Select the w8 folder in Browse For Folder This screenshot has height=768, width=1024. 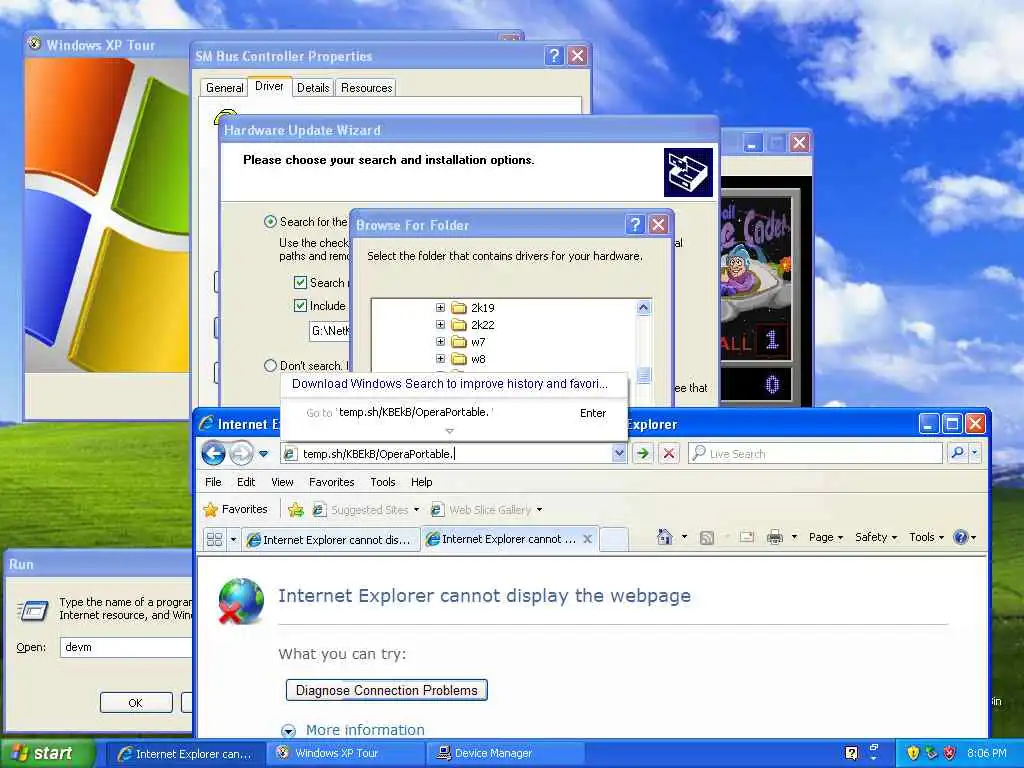[478, 359]
